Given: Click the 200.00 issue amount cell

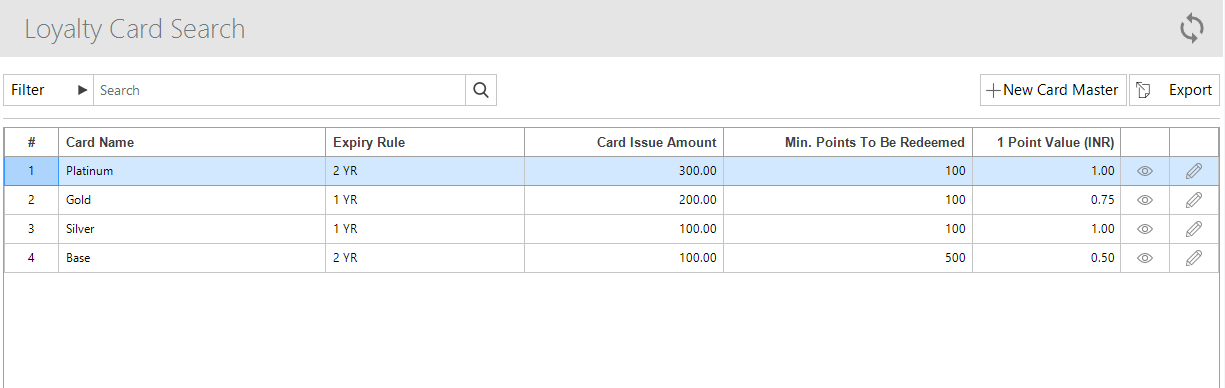Looking at the screenshot, I should 624,200.
